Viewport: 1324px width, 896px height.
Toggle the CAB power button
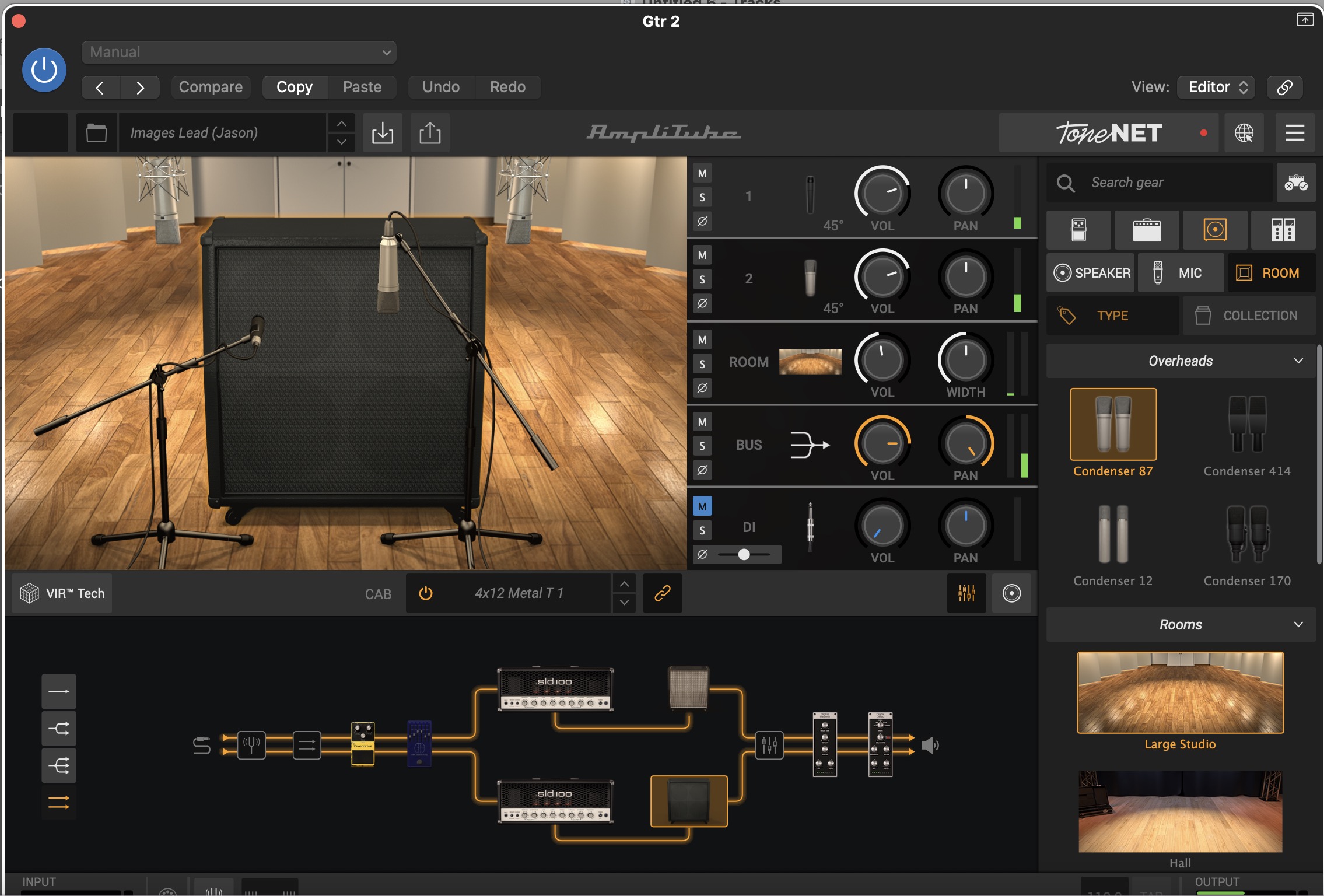point(426,593)
